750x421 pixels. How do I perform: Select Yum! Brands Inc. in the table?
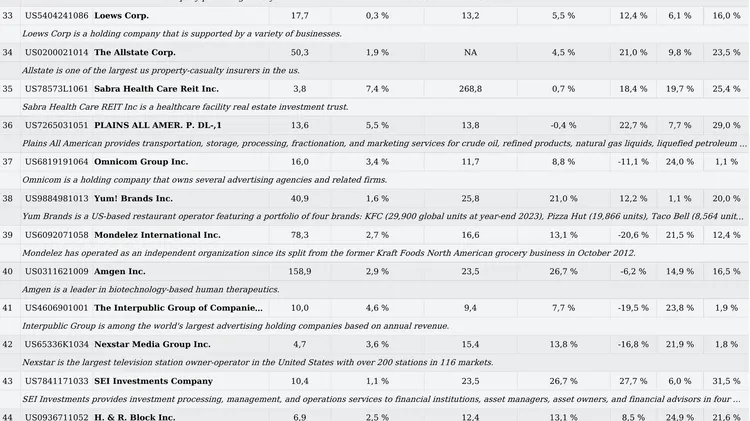pos(133,199)
